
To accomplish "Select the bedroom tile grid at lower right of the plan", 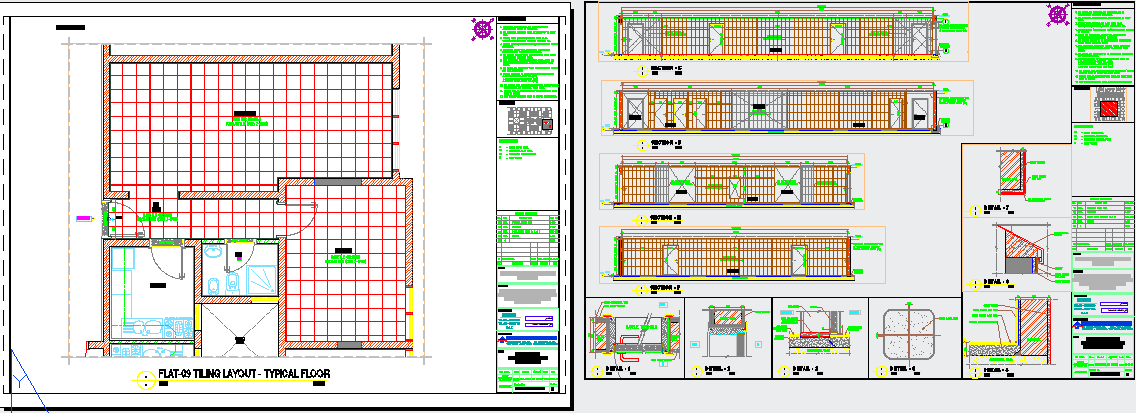I will [345, 265].
